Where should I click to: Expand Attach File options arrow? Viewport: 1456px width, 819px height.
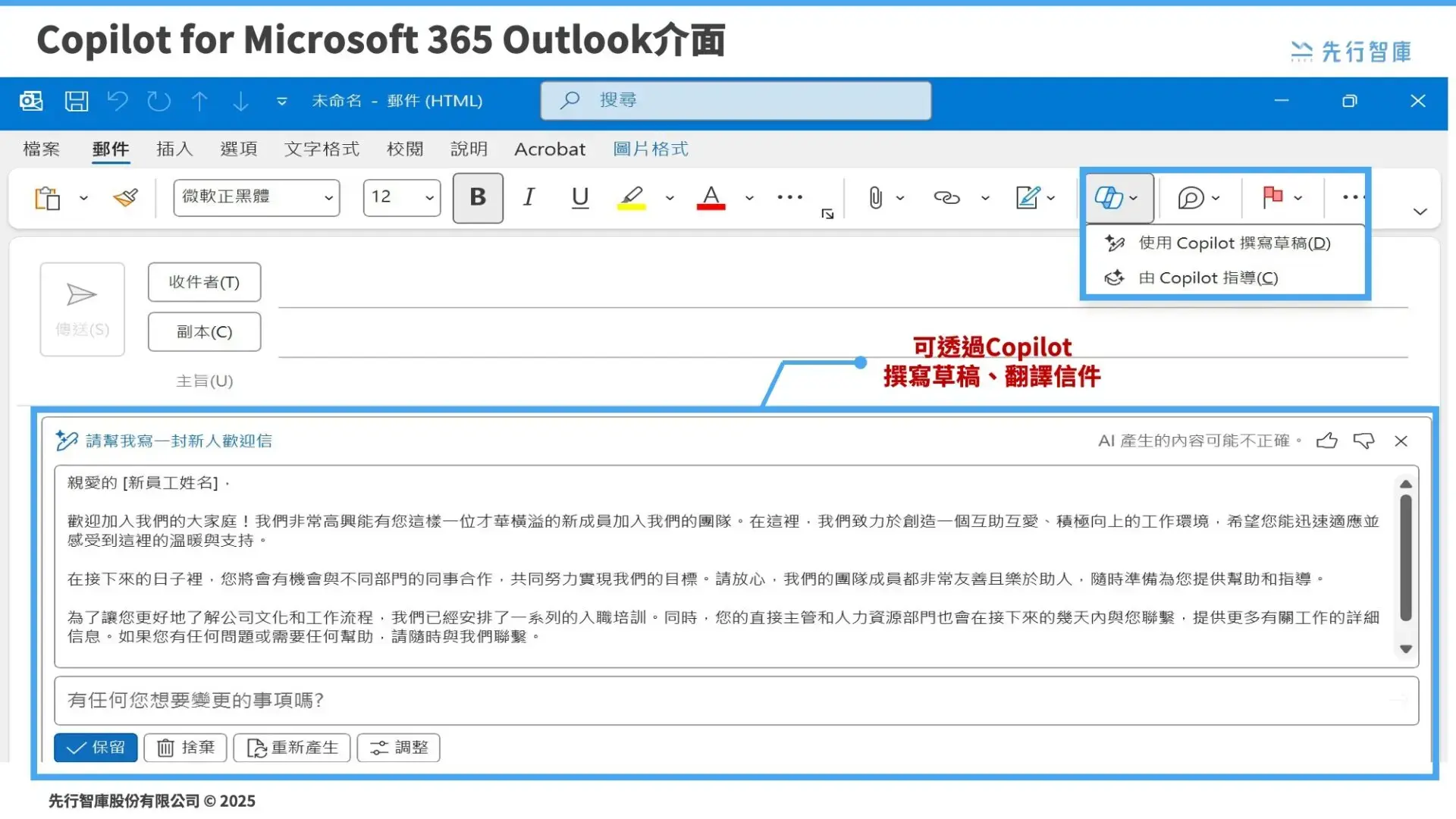click(900, 199)
